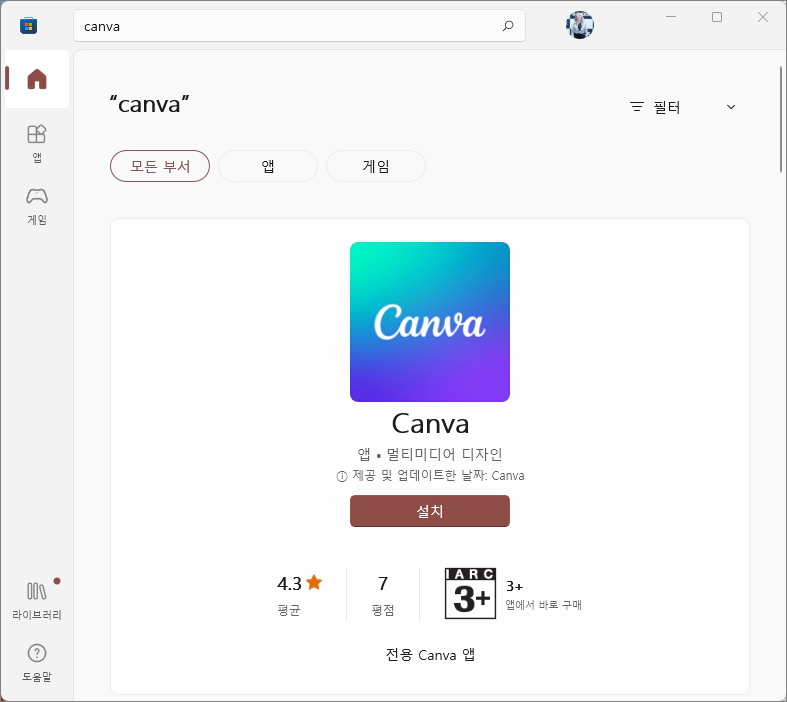Click the info icon beside 제공 및 업데이트한 날짜
This screenshot has height=702, width=787.
[x=341, y=476]
